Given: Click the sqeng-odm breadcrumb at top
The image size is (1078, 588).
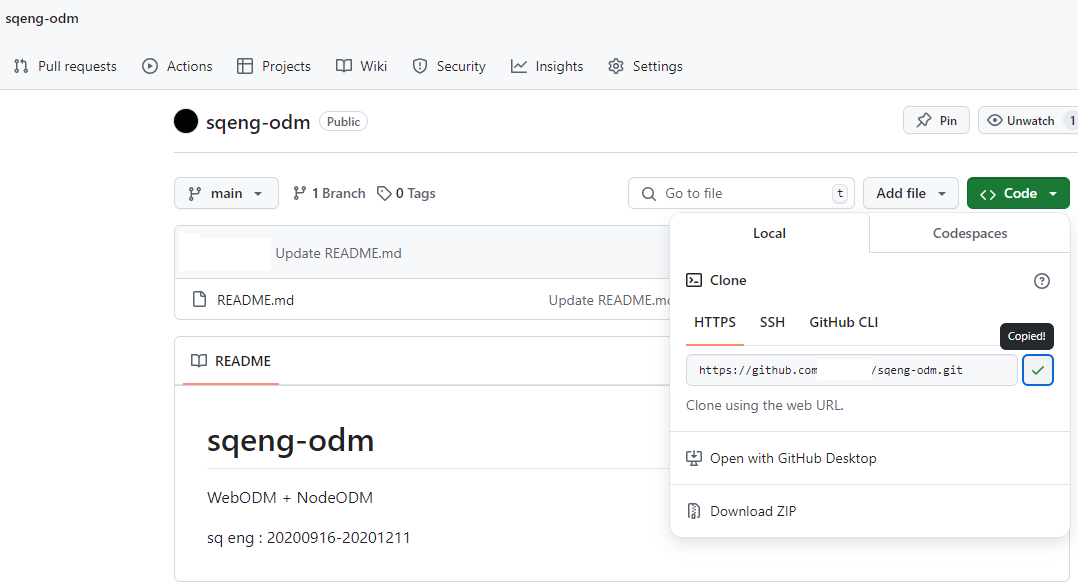Looking at the screenshot, I should 42,19.
